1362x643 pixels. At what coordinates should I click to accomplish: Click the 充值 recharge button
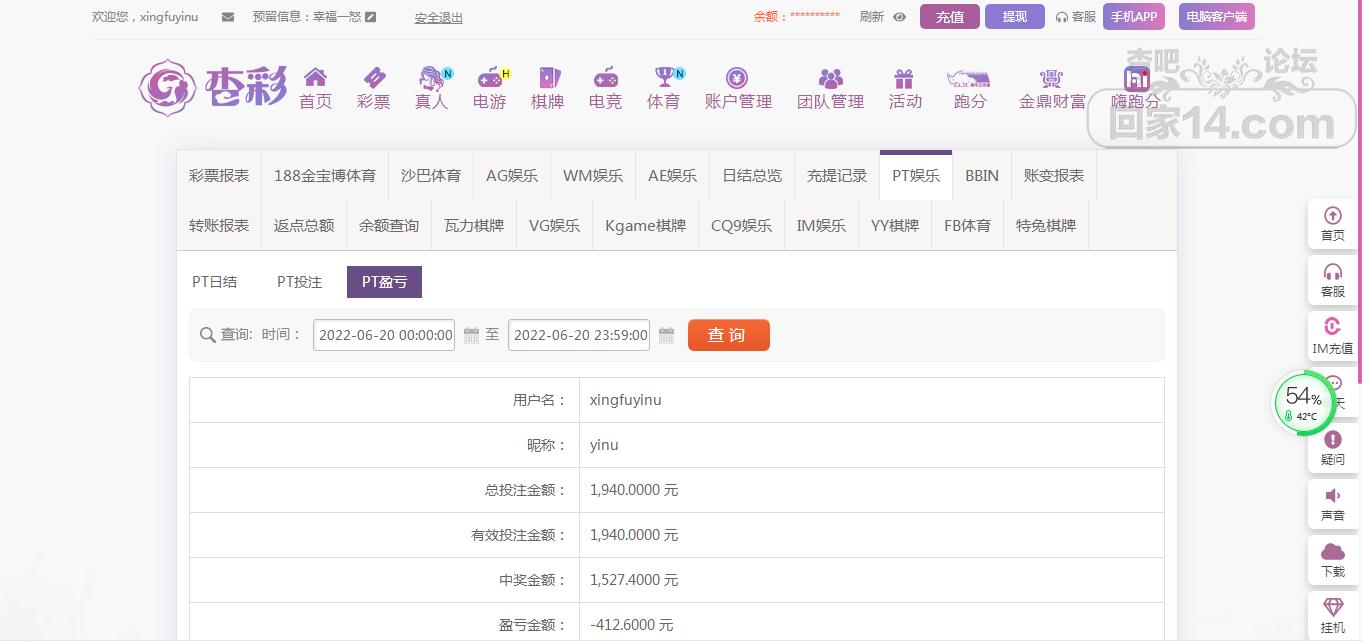click(x=949, y=17)
